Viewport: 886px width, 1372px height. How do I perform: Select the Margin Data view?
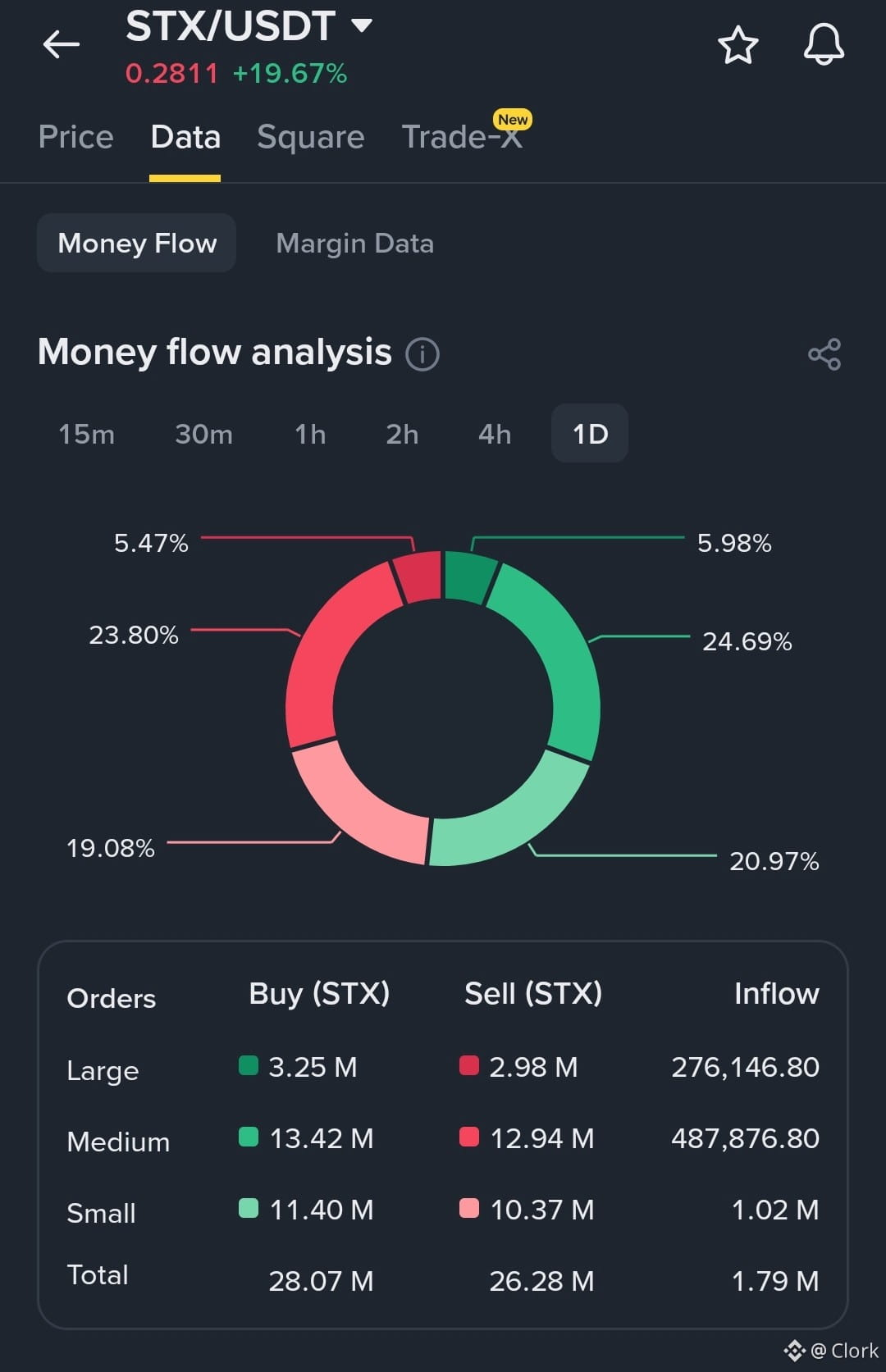click(x=354, y=244)
